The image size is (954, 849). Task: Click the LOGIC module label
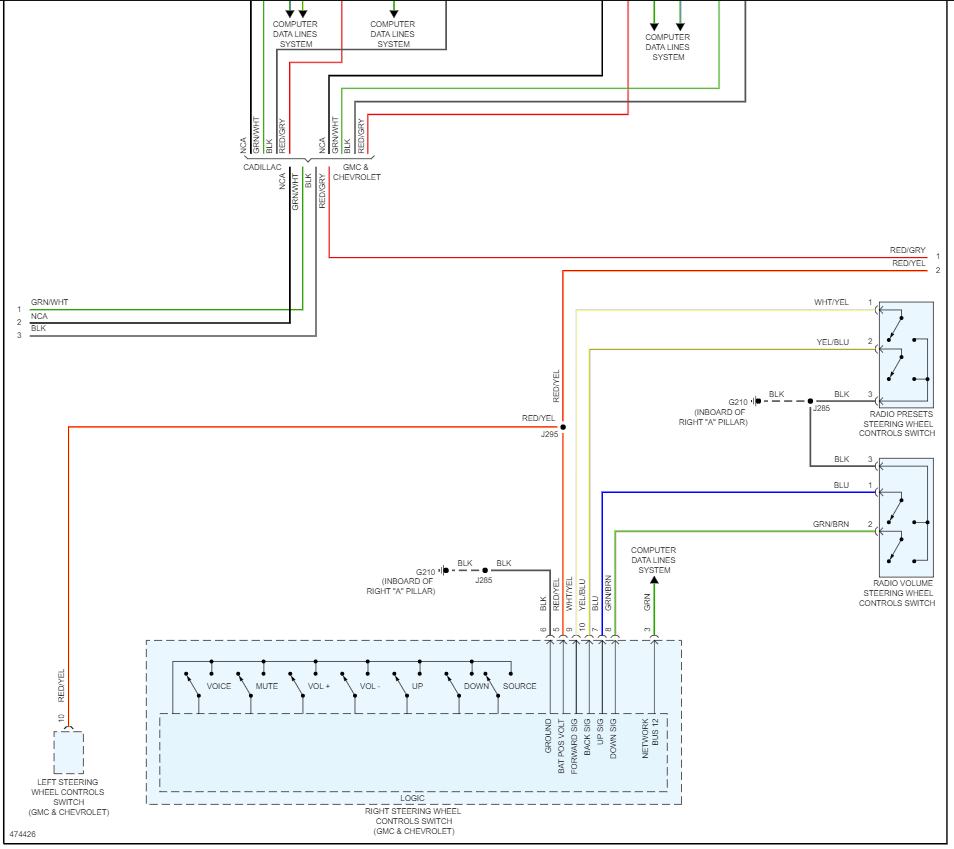point(413,798)
